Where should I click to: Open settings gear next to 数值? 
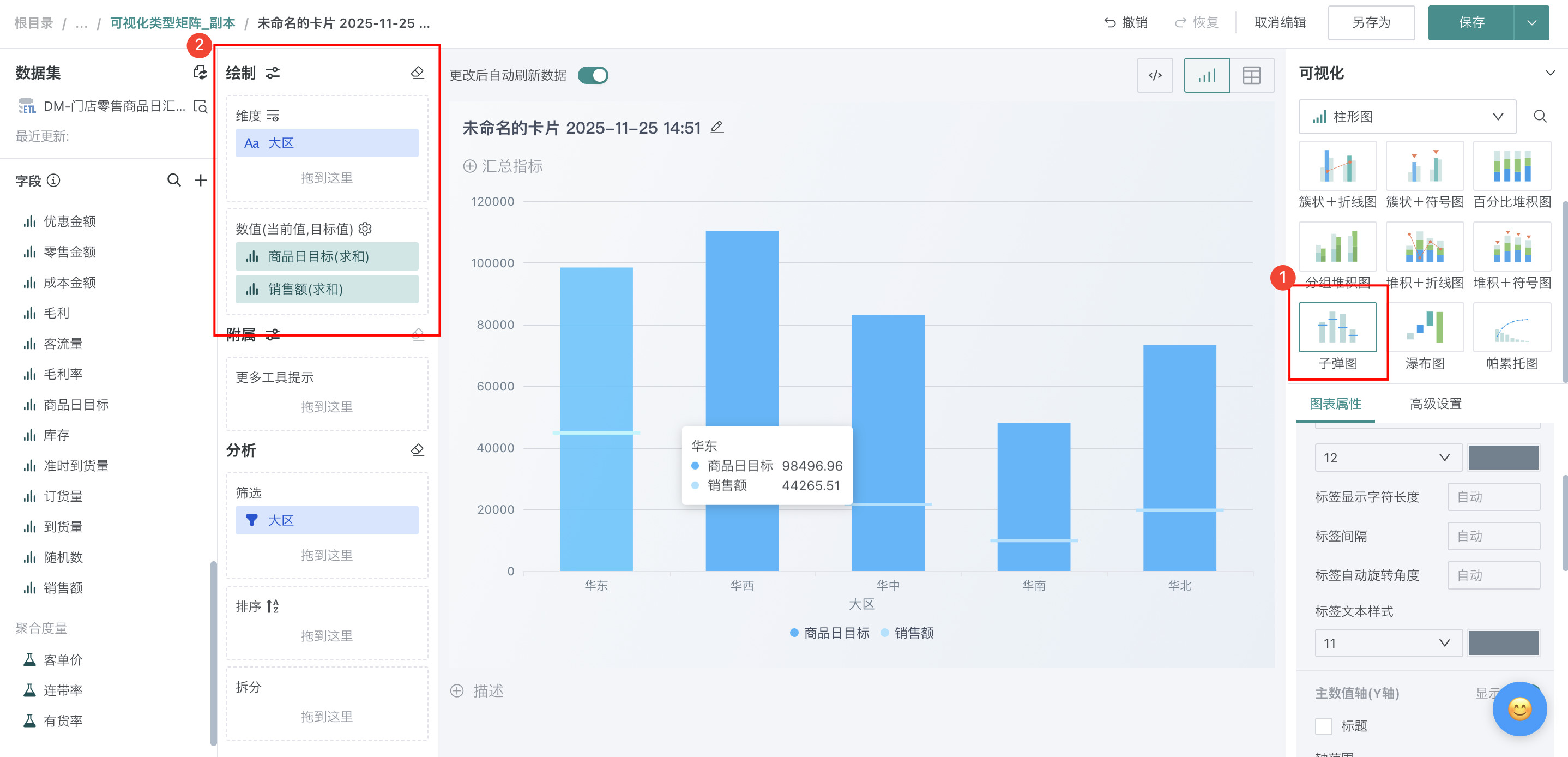tap(365, 229)
